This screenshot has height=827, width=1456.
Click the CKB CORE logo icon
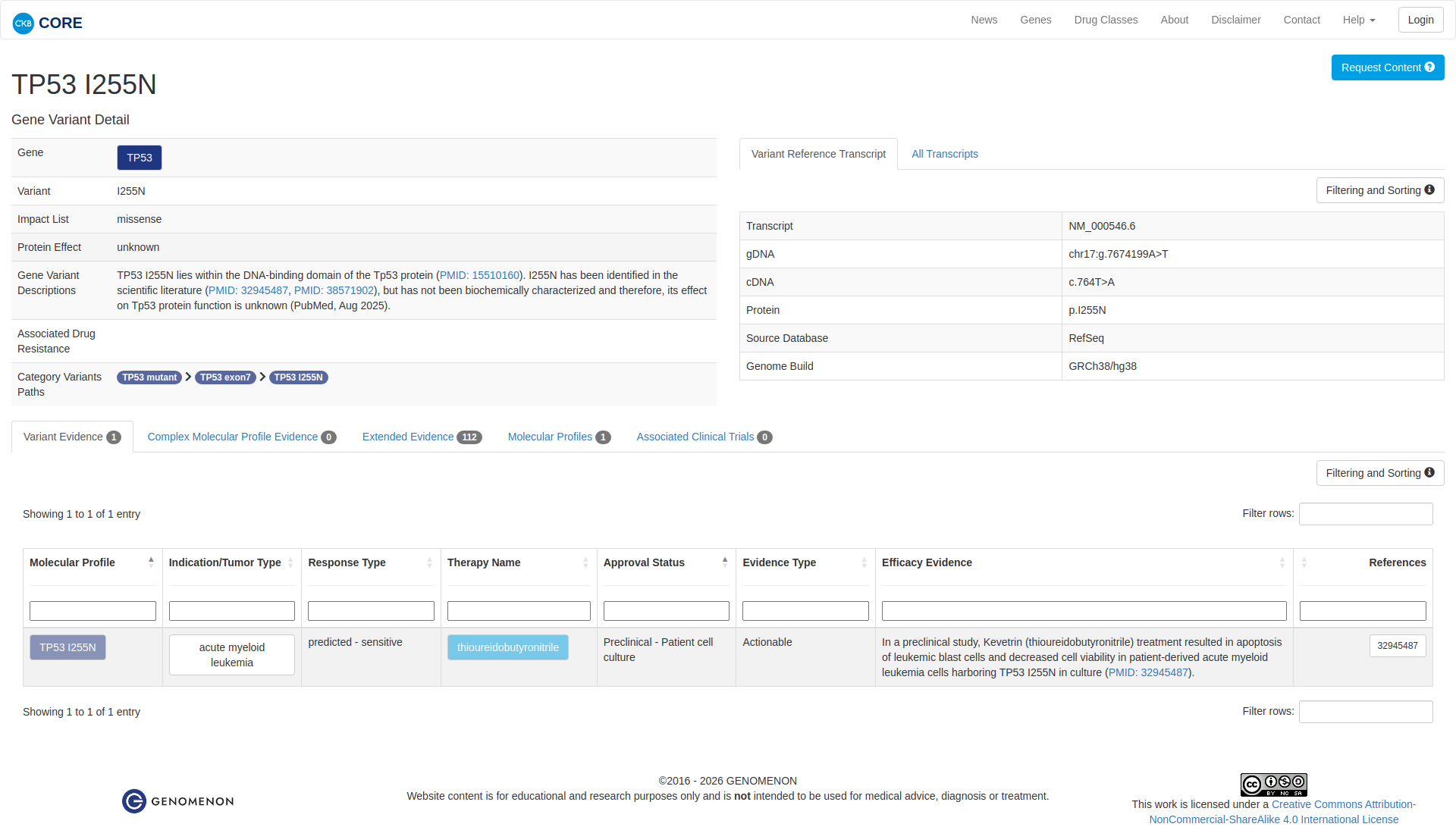tap(24, 23)
